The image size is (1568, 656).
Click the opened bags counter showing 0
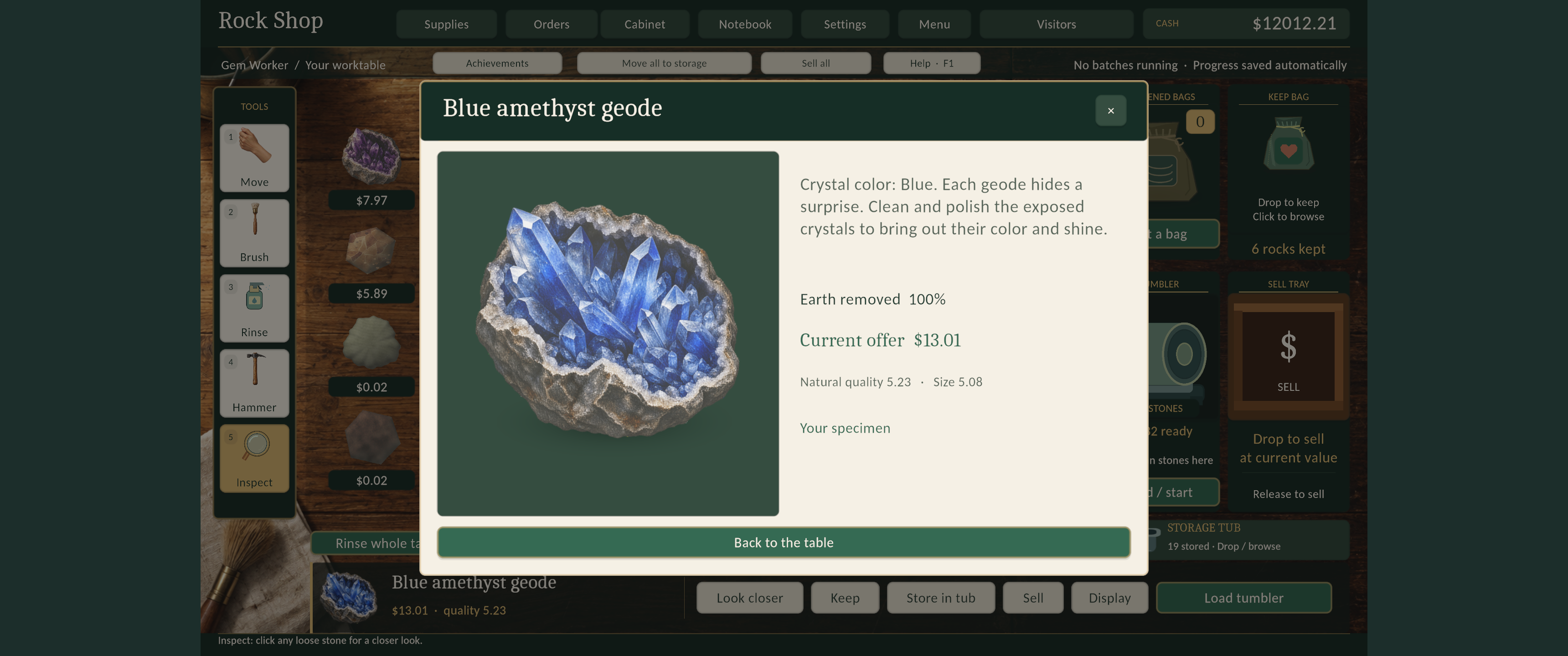[1200, 122]
